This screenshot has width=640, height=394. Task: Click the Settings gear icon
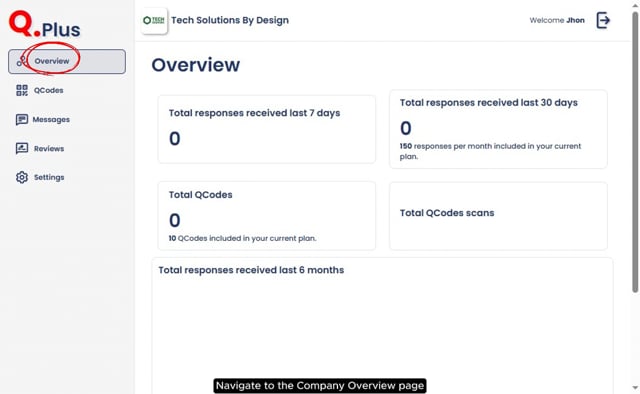pos(22,177)
